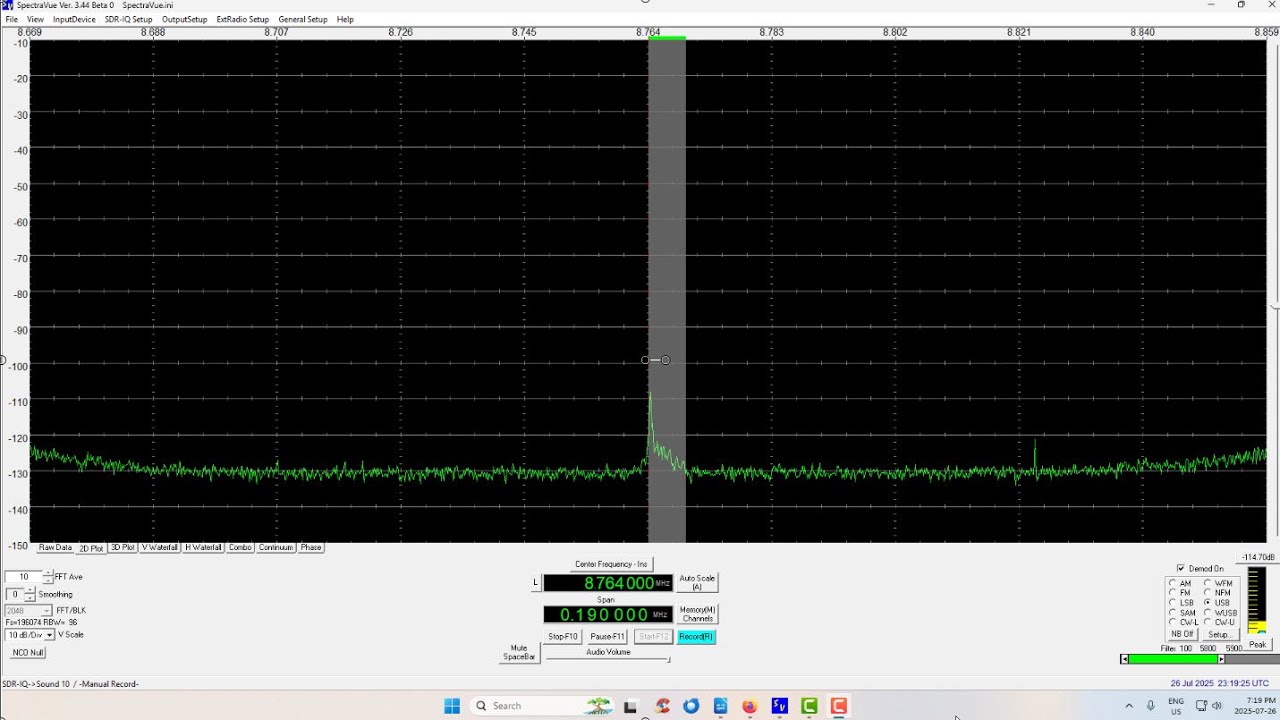Select USB demodulation mode
Image resolution: width=1280 pixels, height=720 pixels.
pyautogui.click(x=1207, y=603)
